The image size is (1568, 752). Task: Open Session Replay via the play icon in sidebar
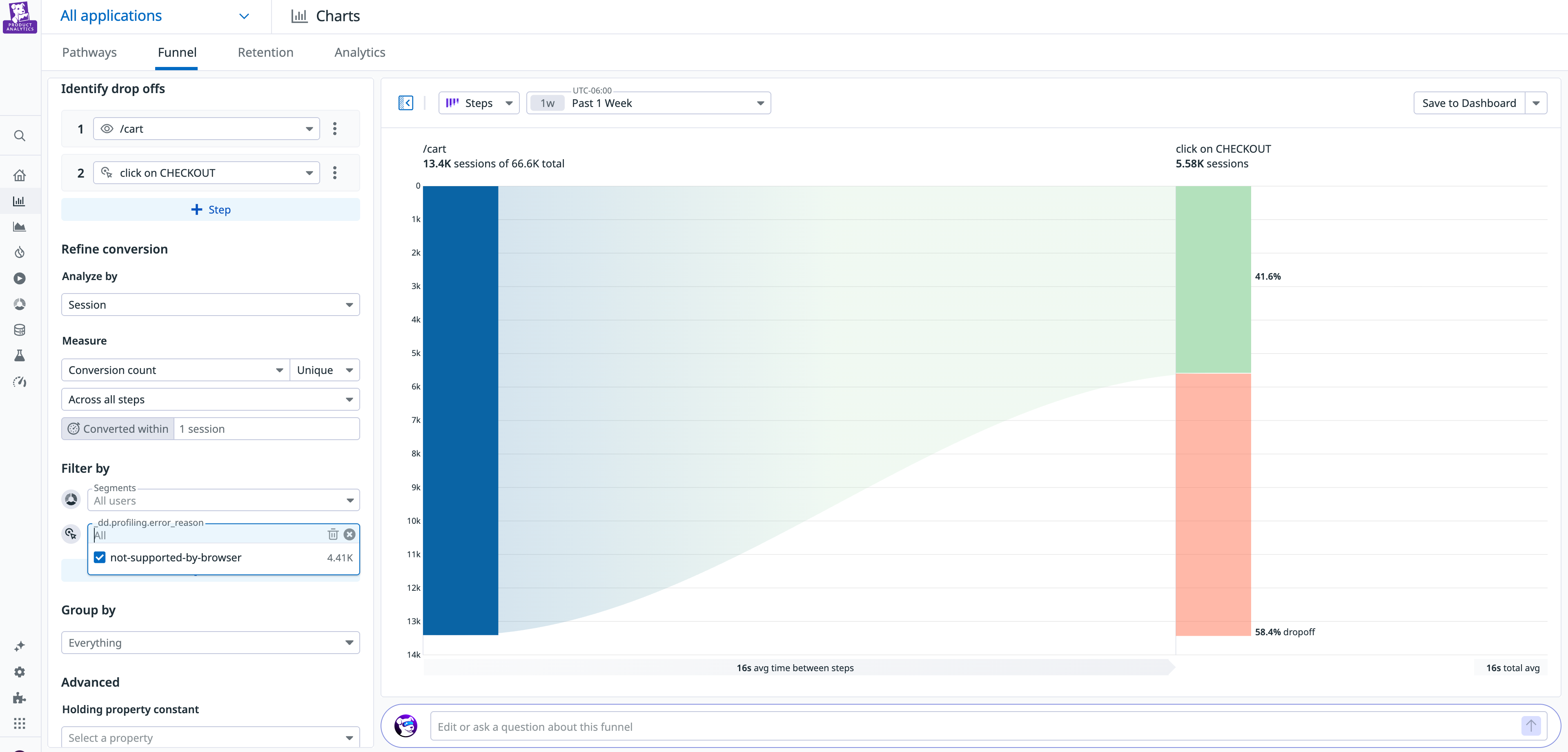pyautogui.click(x=20, y=279)
